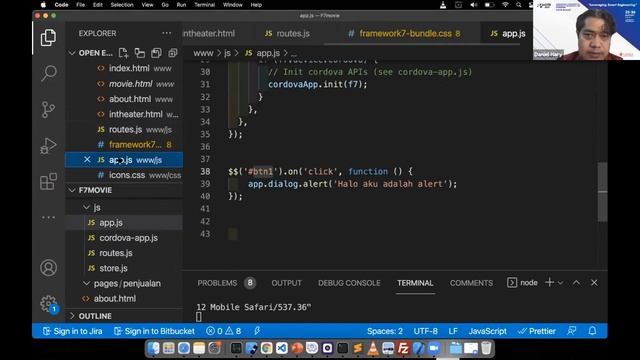Select the node terminal instance
The image size is (640, 360).
click(522, 282)
